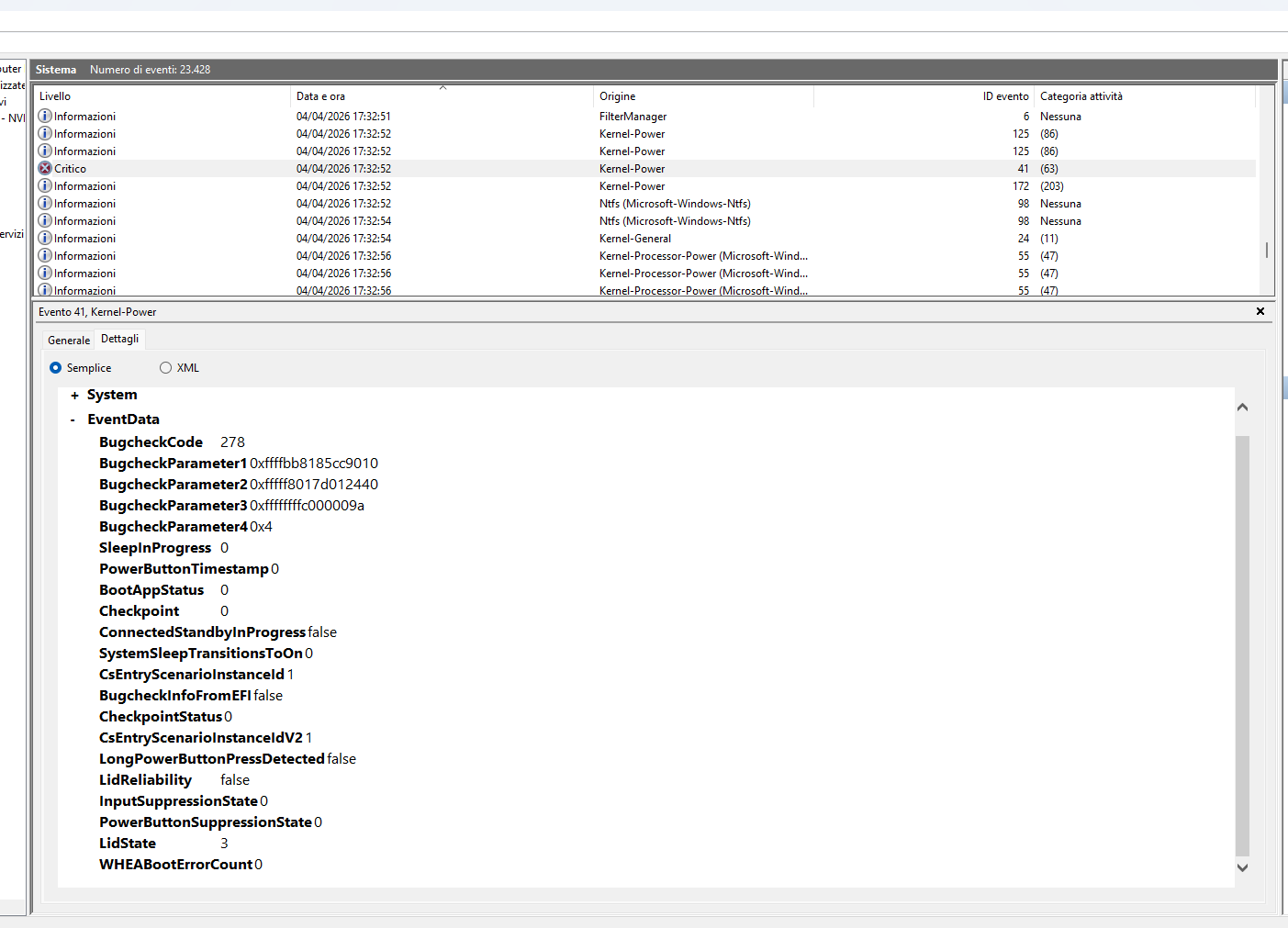The width and height of the screenshot is (1288, 928).
Task: Sort by Categoria attività column header
Action: pyautogui.click(x=1144, y=96)
